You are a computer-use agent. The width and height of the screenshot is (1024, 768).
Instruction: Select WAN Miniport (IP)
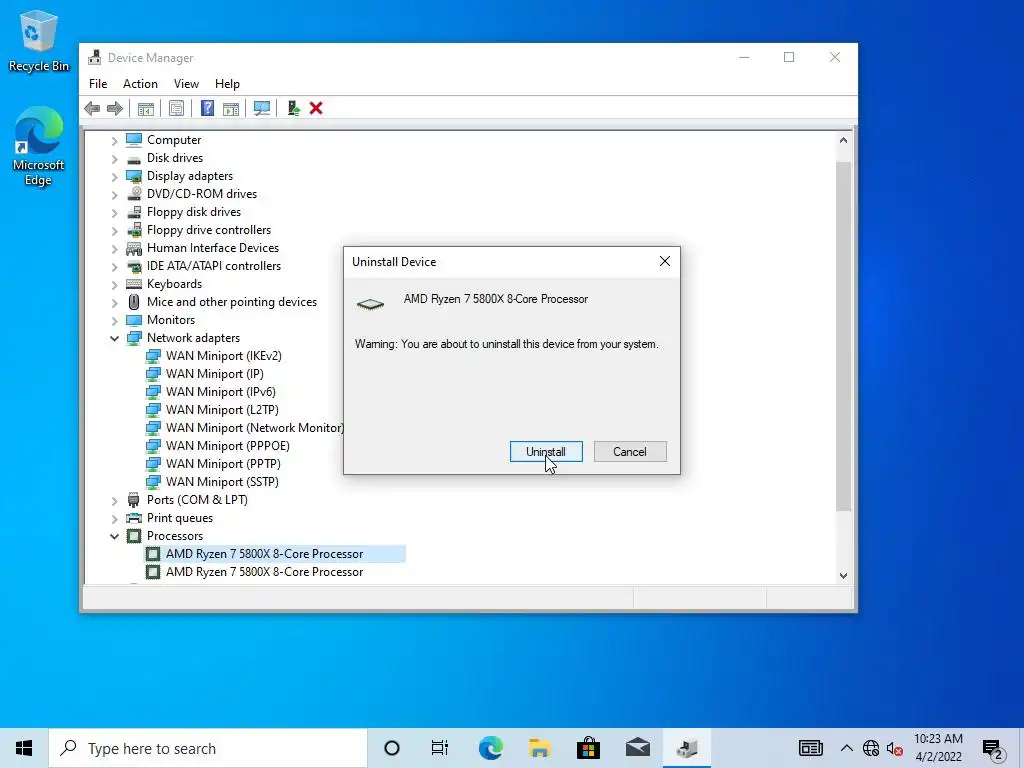coord(214,374)
